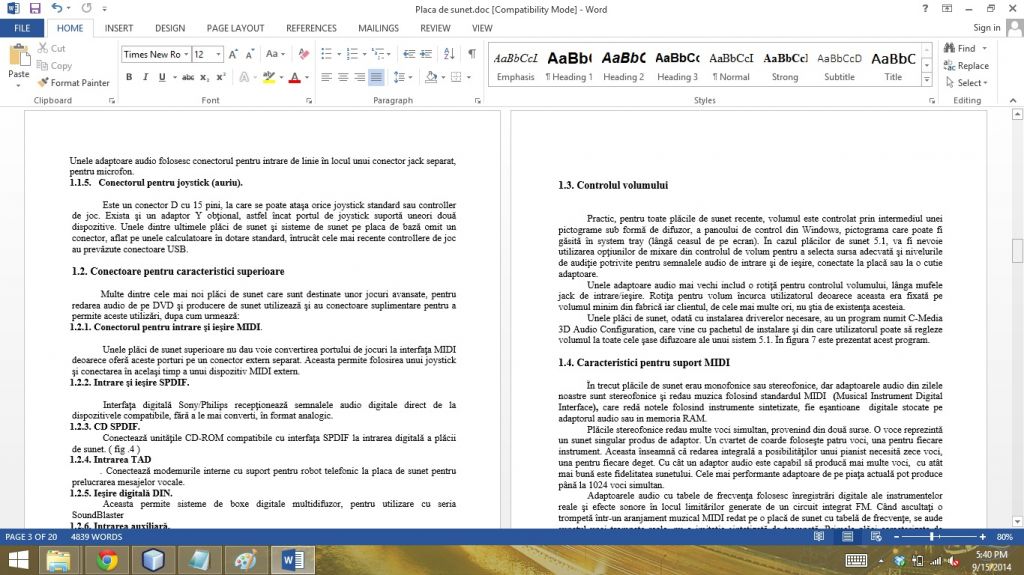Open the PAGE LAYOUT tab
1024x575 pixels.
[235, 28]
